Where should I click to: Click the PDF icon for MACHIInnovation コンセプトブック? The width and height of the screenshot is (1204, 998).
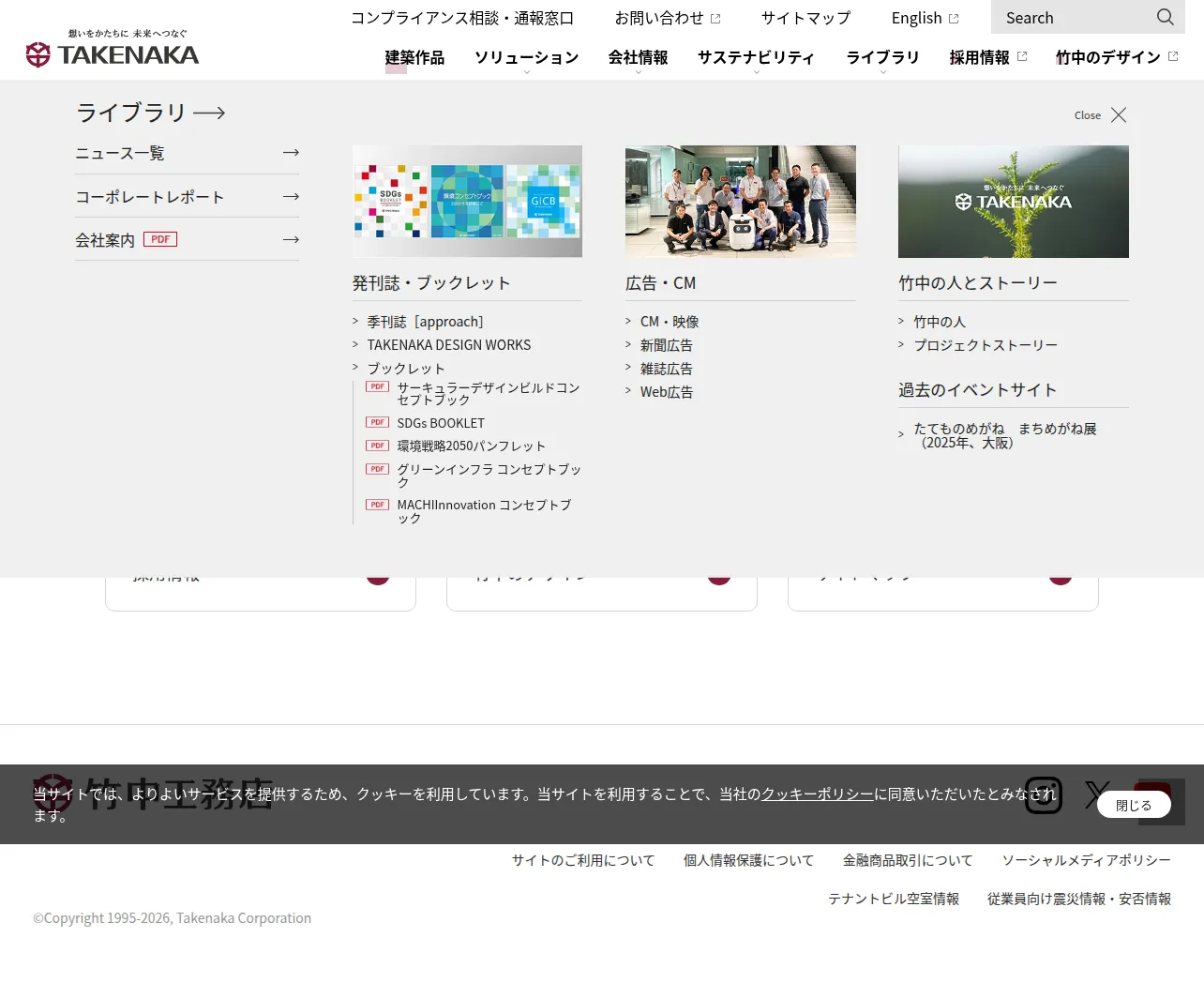click(377, 505)
